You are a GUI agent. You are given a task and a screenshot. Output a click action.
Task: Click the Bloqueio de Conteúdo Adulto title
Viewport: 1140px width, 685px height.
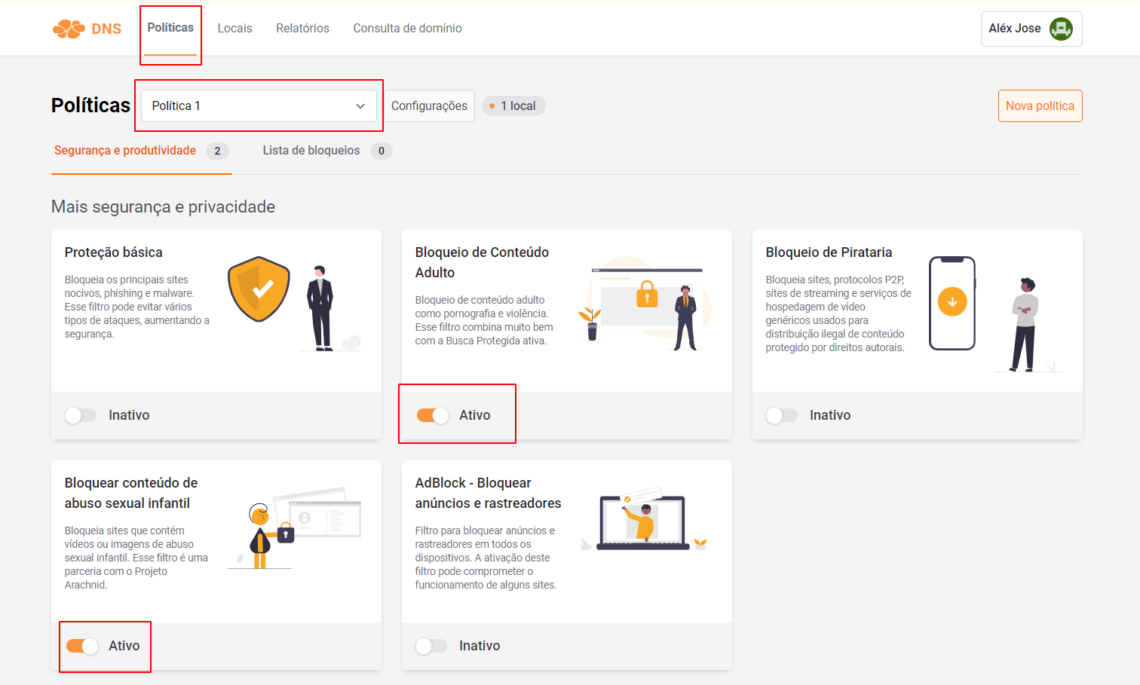point(482,263)
